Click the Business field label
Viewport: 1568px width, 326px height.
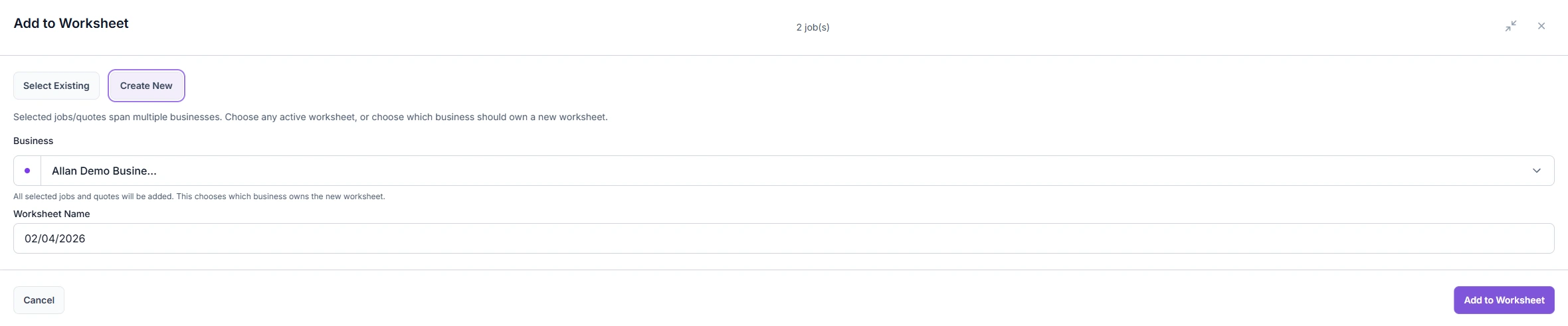point(33,141)
